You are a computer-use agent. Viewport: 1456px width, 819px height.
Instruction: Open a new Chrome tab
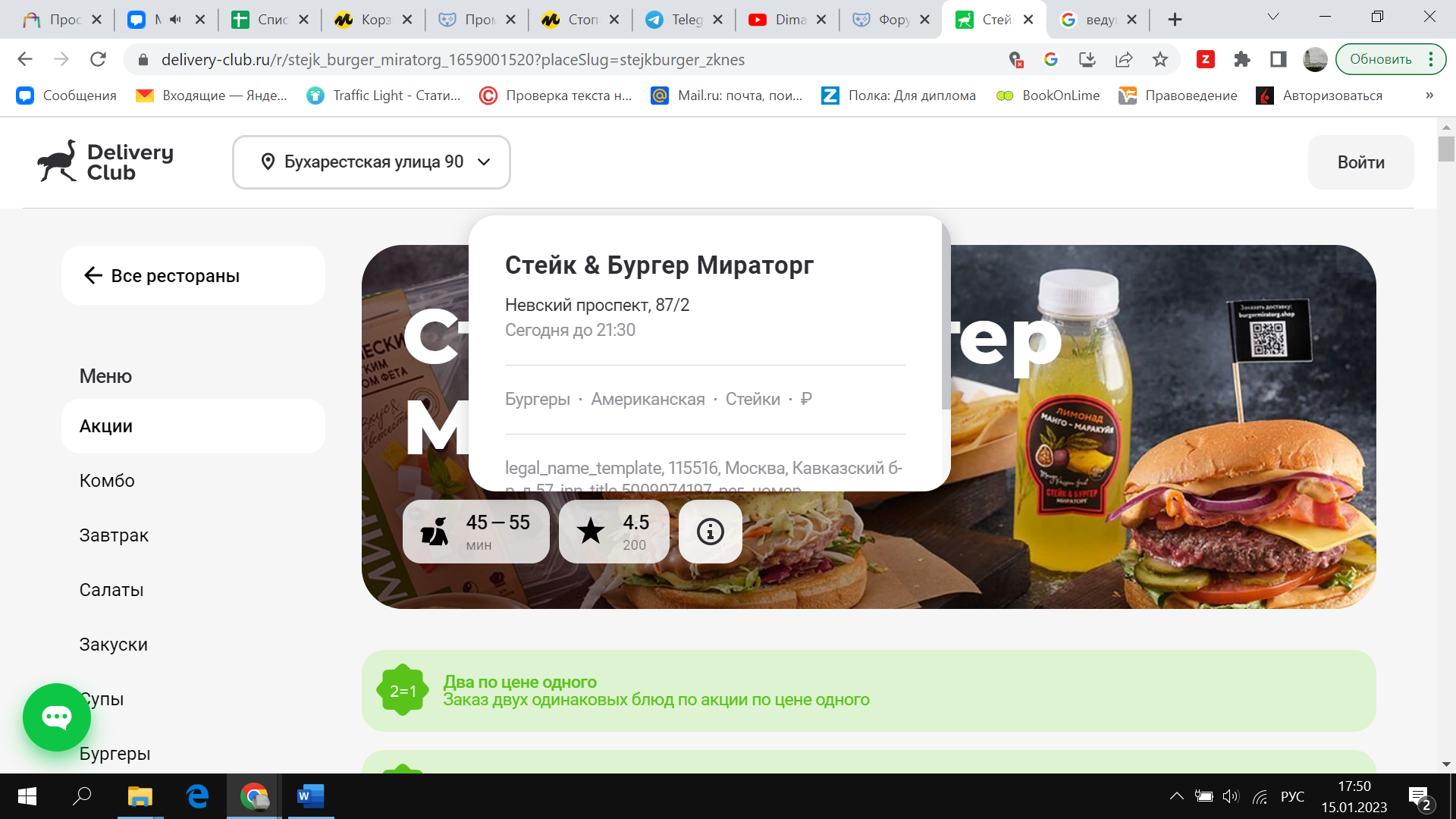click(x=1175, y=20)
